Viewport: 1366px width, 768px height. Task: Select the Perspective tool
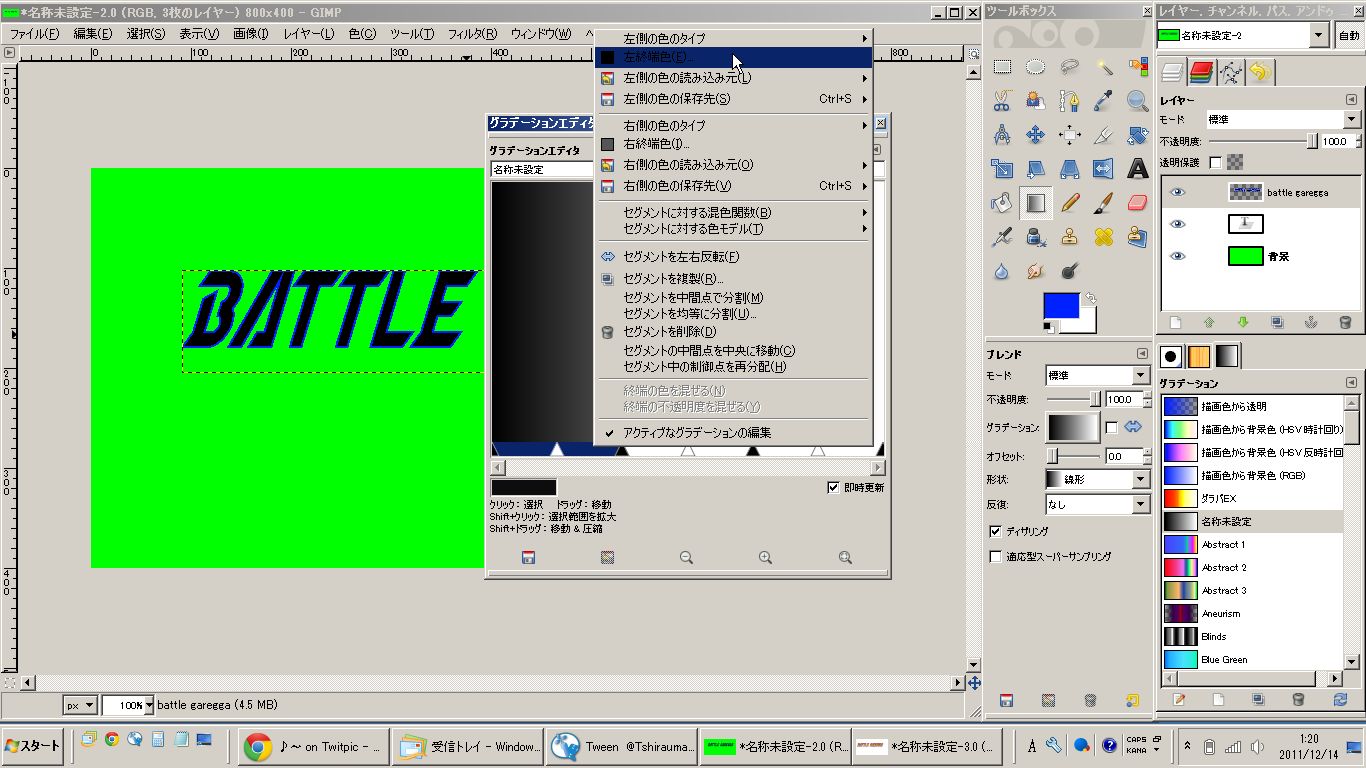(x=1070, y=169)
